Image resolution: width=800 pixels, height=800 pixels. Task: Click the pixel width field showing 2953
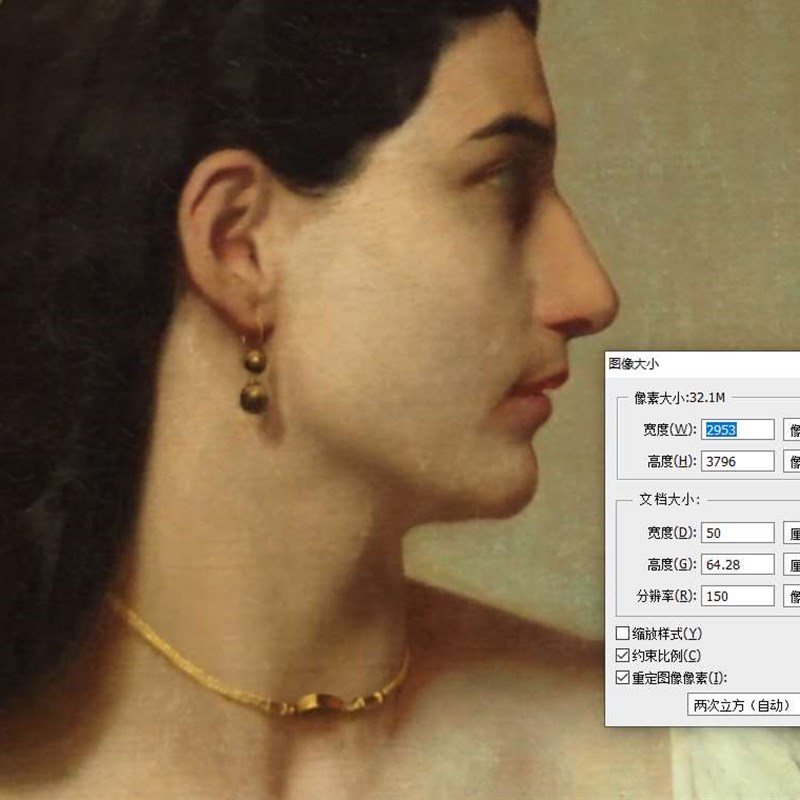738,430
